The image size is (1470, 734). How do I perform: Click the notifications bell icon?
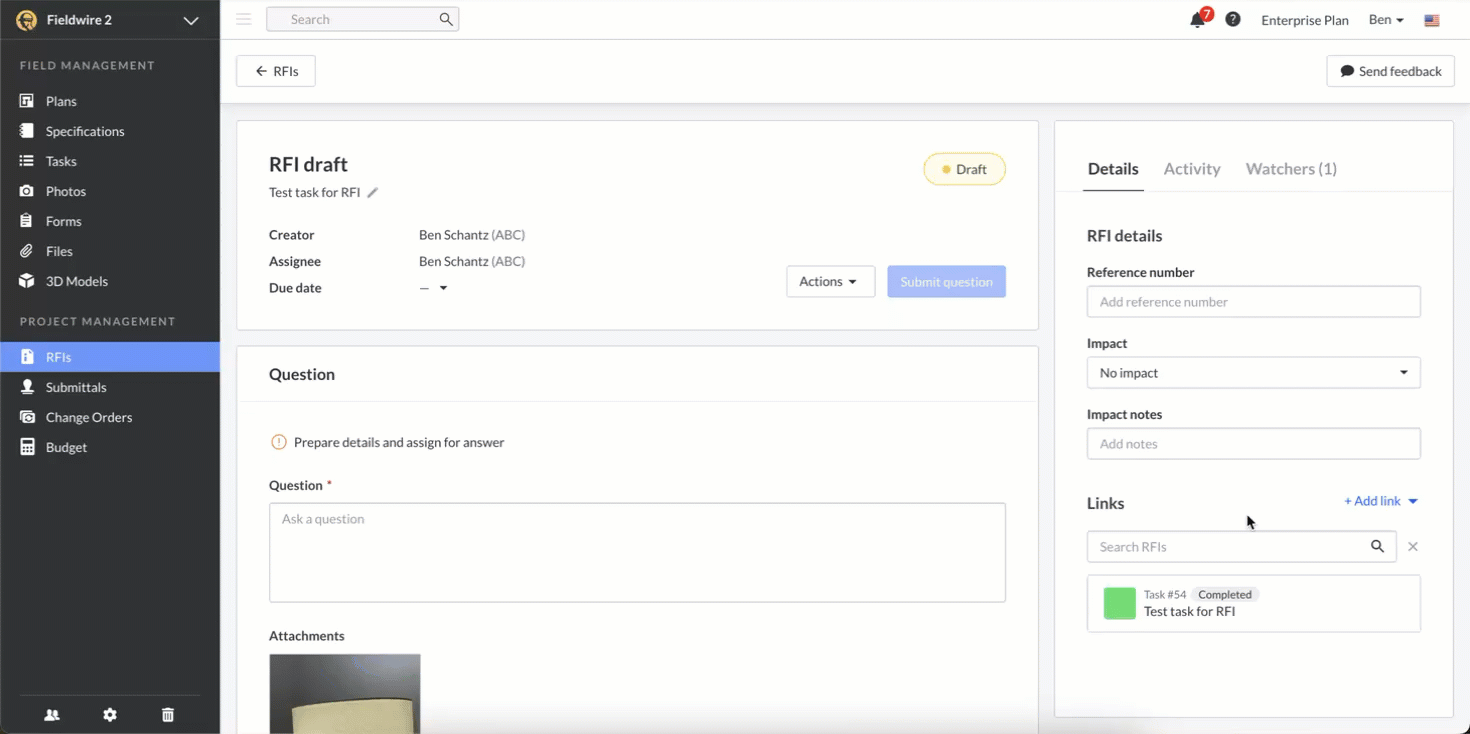pyautogui.click(x=1197, y=20)
